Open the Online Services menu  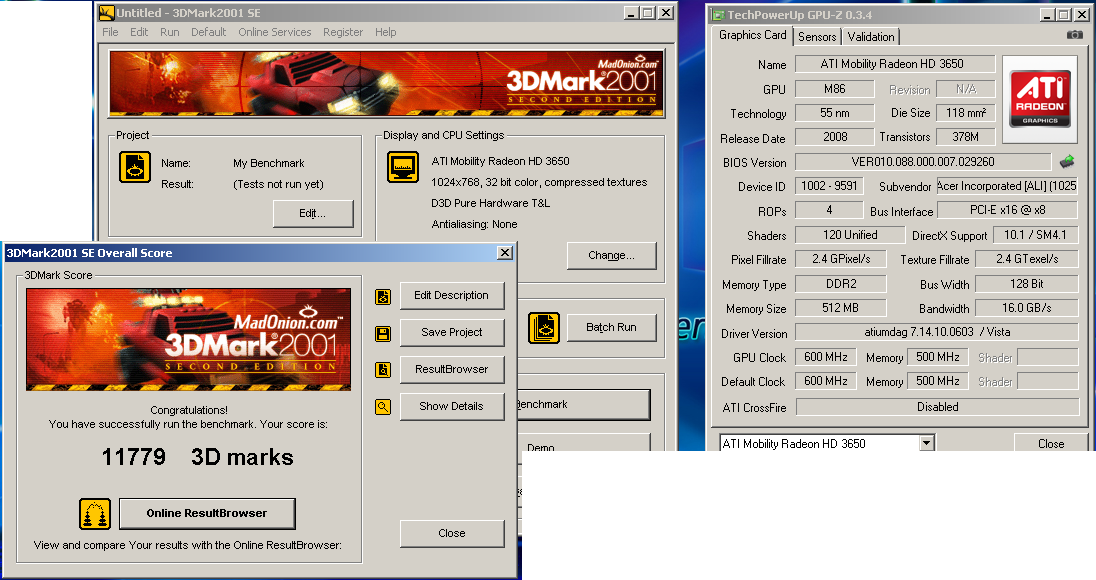point(275,32)
